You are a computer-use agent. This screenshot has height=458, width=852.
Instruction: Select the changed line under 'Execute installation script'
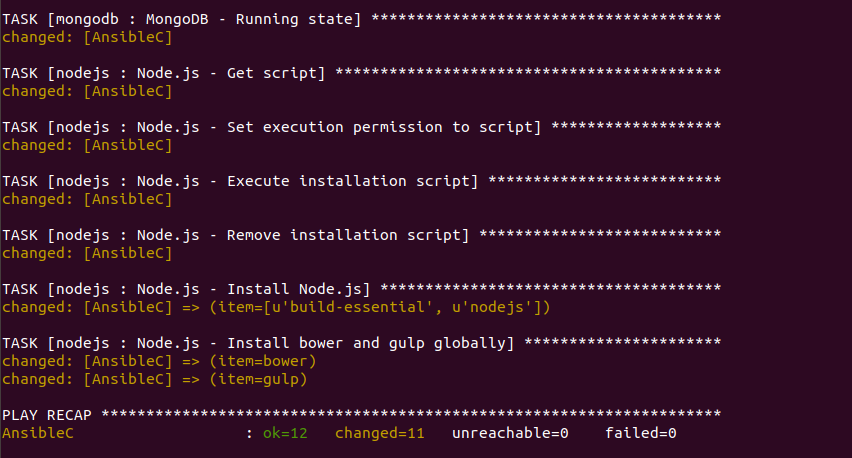[87, 199]
